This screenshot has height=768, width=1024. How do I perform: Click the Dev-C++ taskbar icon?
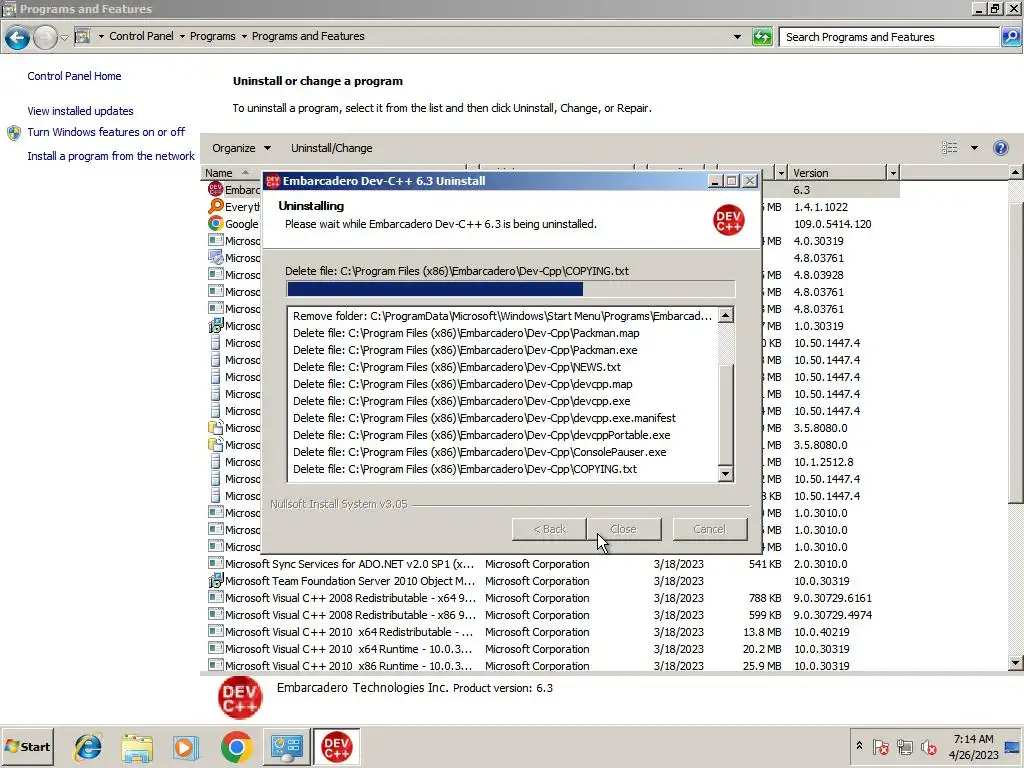click(x=336, y=746)
